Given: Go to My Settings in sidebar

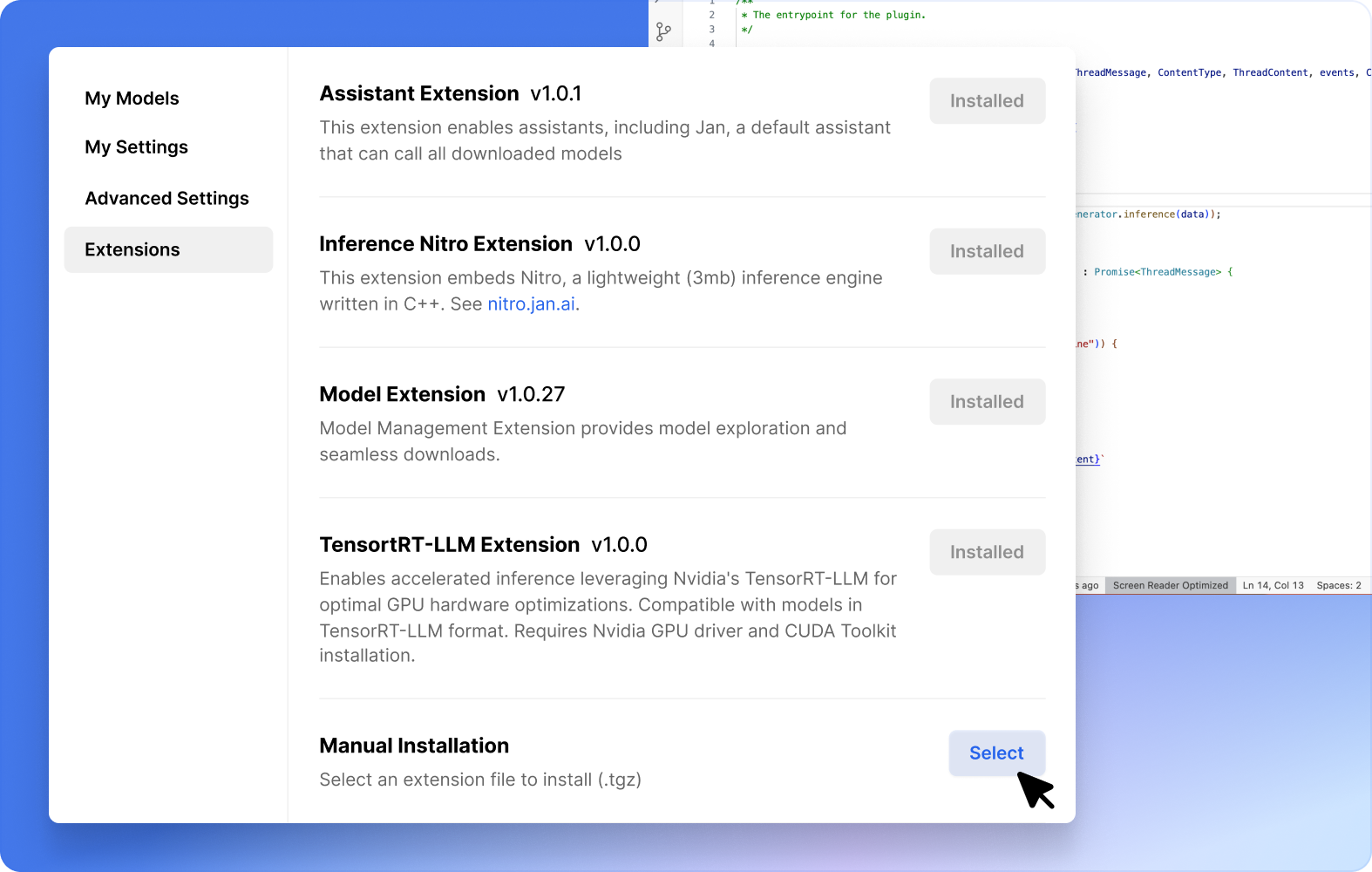Looking at the screenshot, I should pos(136,147).
